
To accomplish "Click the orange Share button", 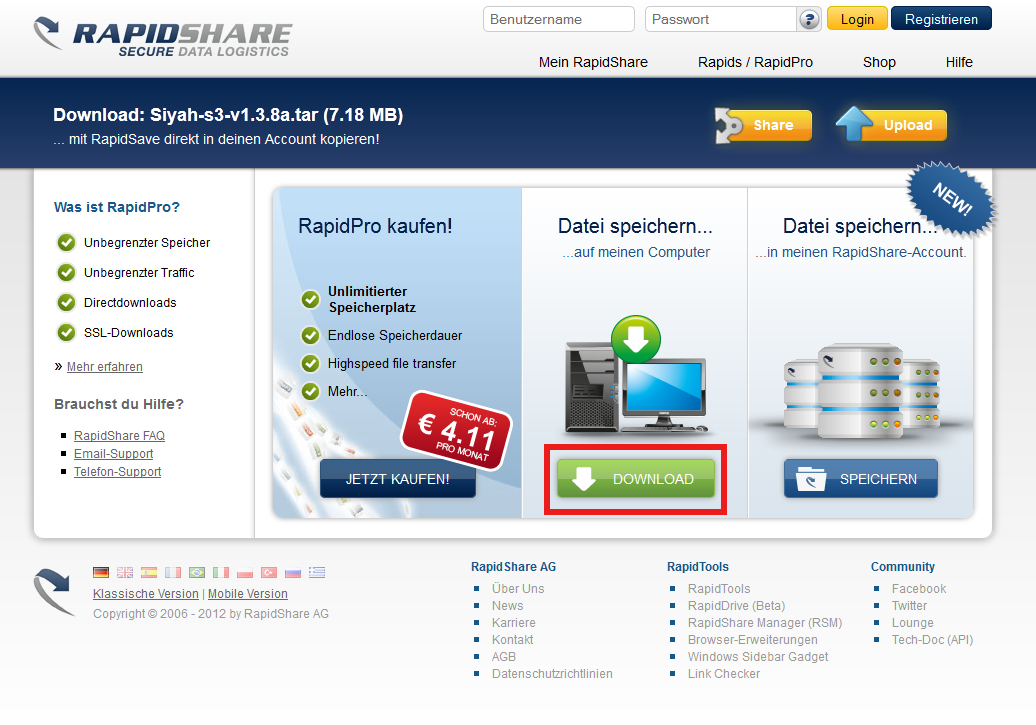I will tap(763, 125).
